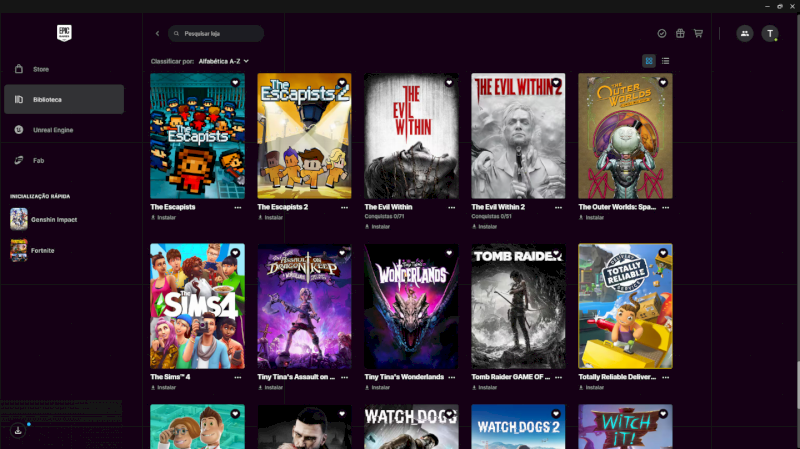Install The Sims 4
The width and height of the screenshot is (800, 449).
(x=163, y=387)
